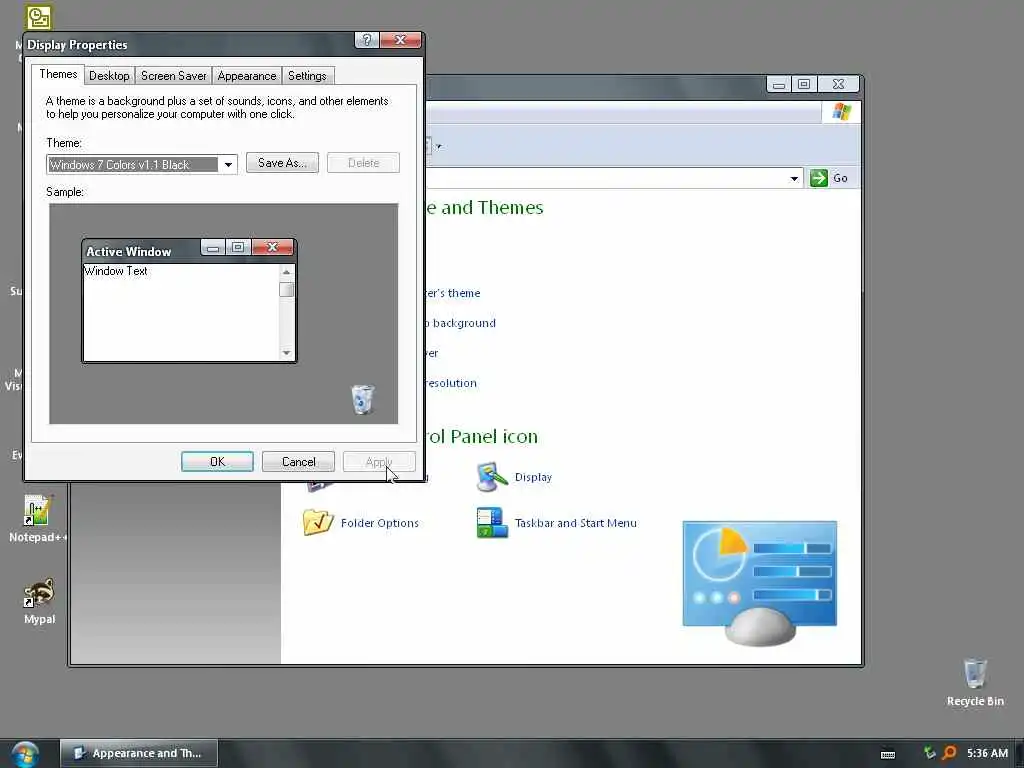Viewport: 1024px width, 768px height.
Task: Click the Help question mark in Display Properties
Action: coord(366,40)
